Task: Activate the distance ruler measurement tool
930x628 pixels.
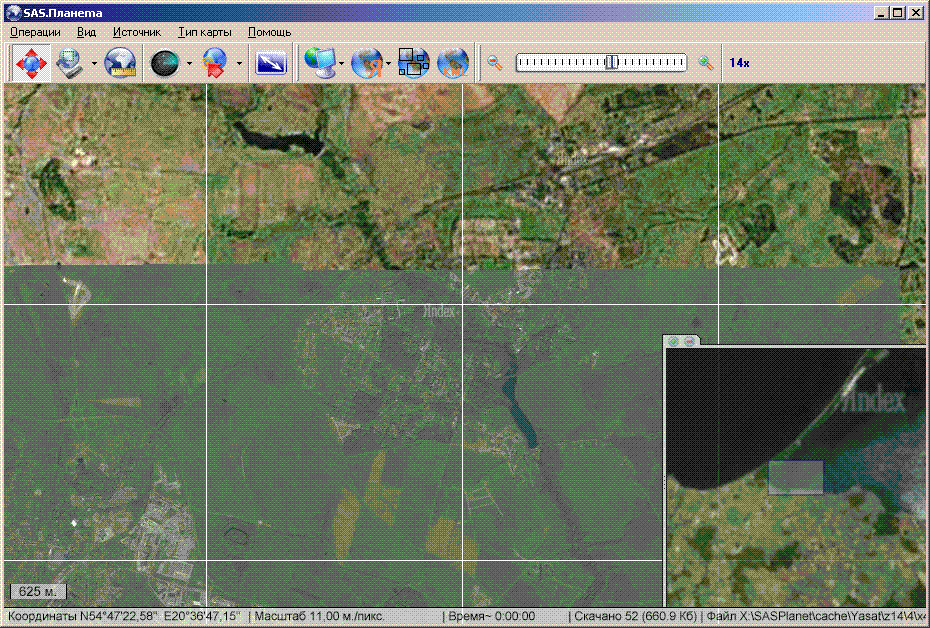Action: click(120, 63)
